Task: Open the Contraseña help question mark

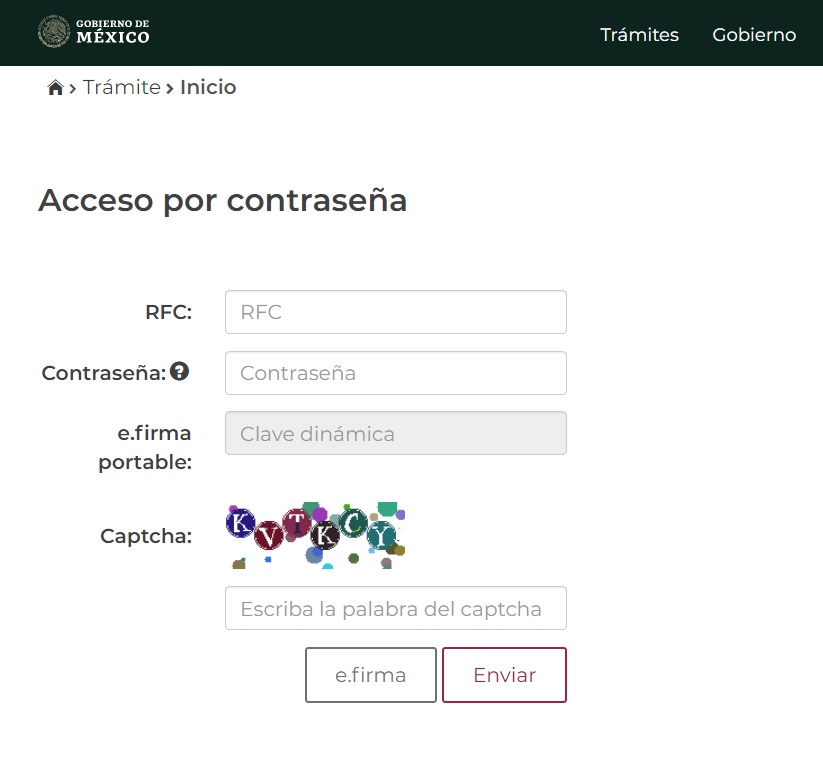Action: click(x=179, y=372)
